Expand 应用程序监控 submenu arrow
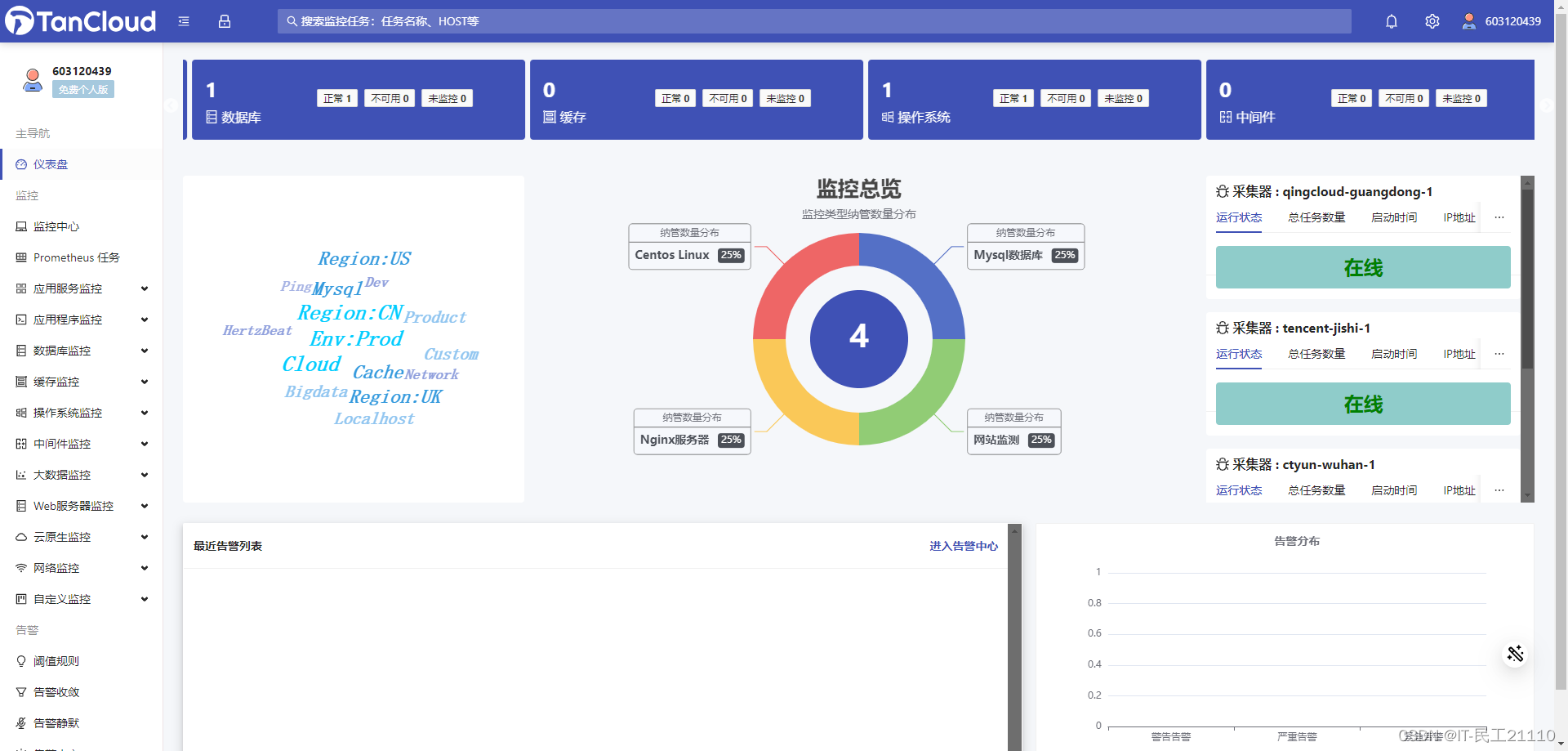 tap(145, 320)
